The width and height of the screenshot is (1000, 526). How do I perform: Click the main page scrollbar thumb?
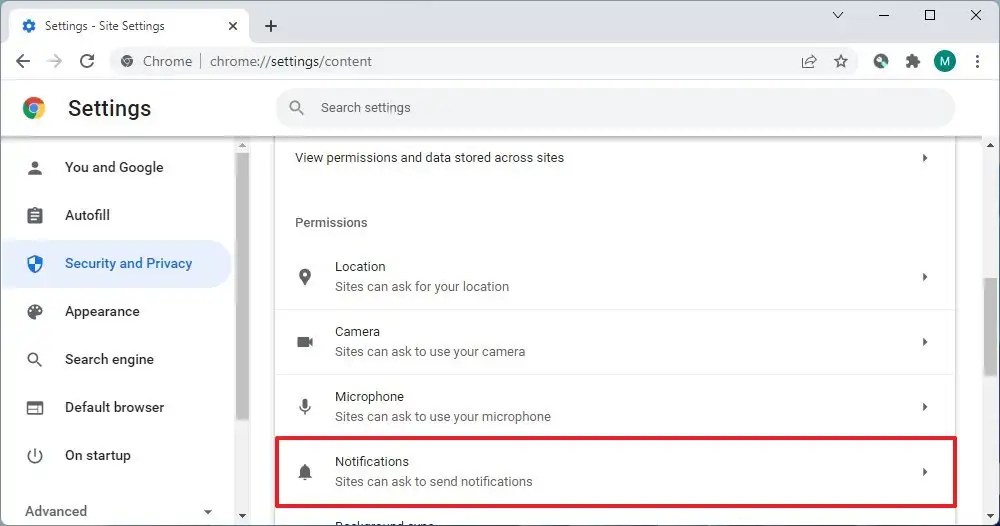click(990, 327)
